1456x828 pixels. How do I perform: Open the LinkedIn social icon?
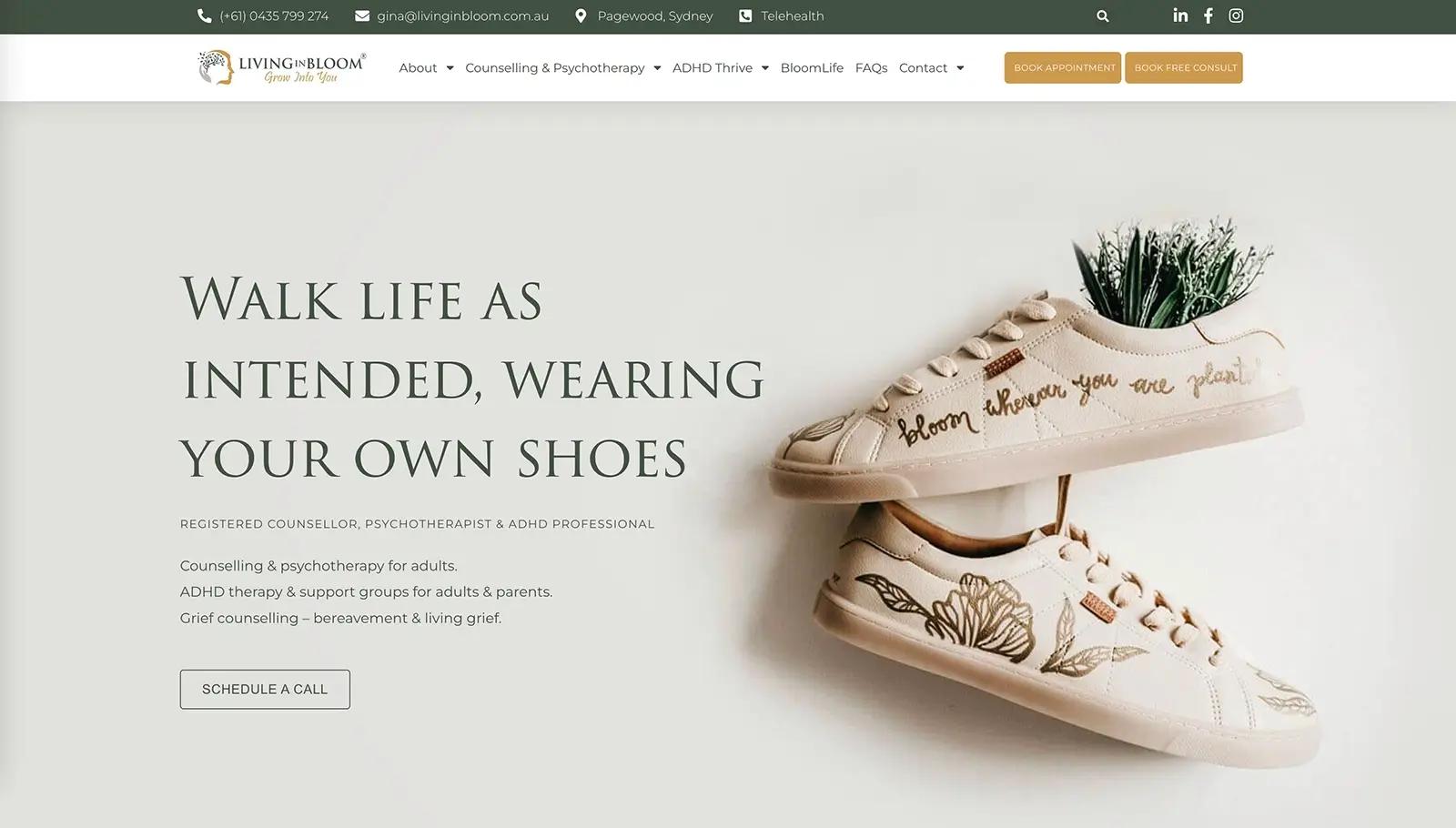pyautogui.click(x=1180, y=15)
